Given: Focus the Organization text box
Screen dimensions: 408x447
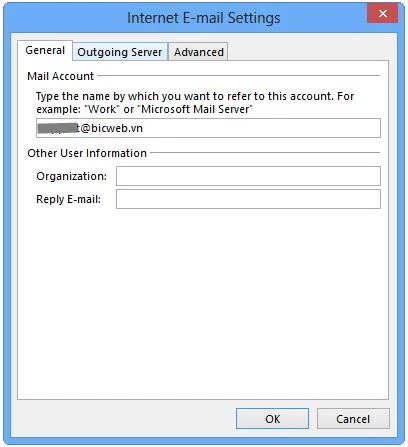Looking at the screenshot, I should (x=248, y=176).
